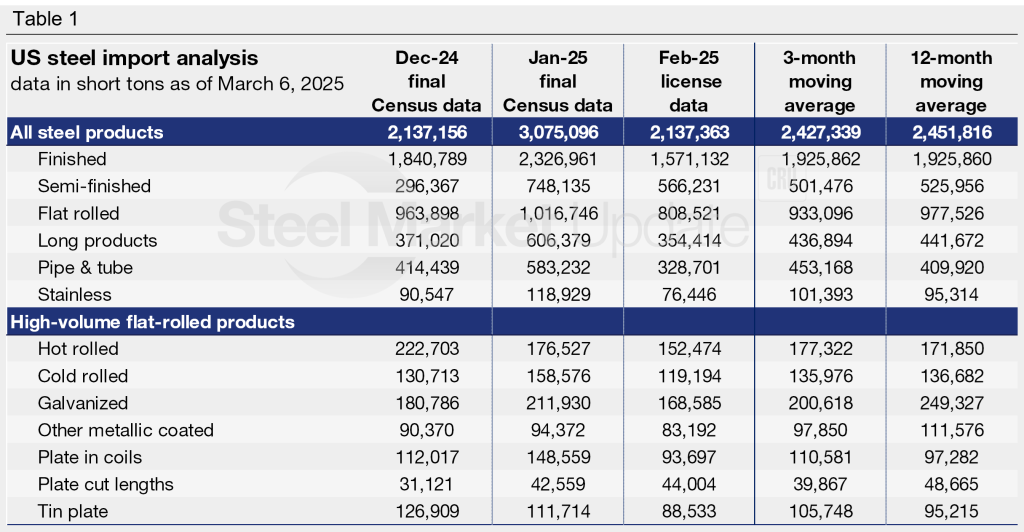Click the All steel products Jan-25 value 3,075,096
The image size is (1024, 532).
pos(558,132)
